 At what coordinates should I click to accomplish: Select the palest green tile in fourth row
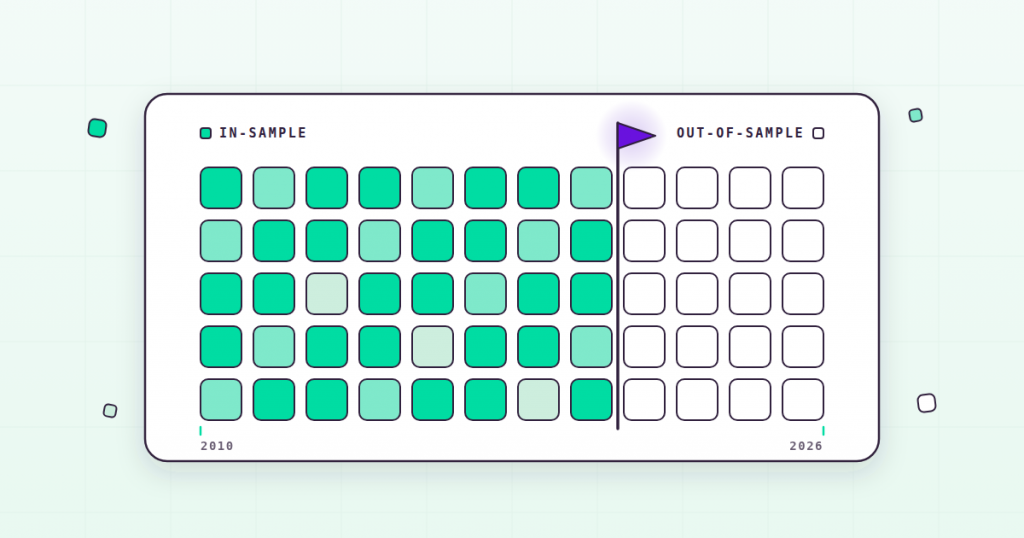click(x=432, y=347)
